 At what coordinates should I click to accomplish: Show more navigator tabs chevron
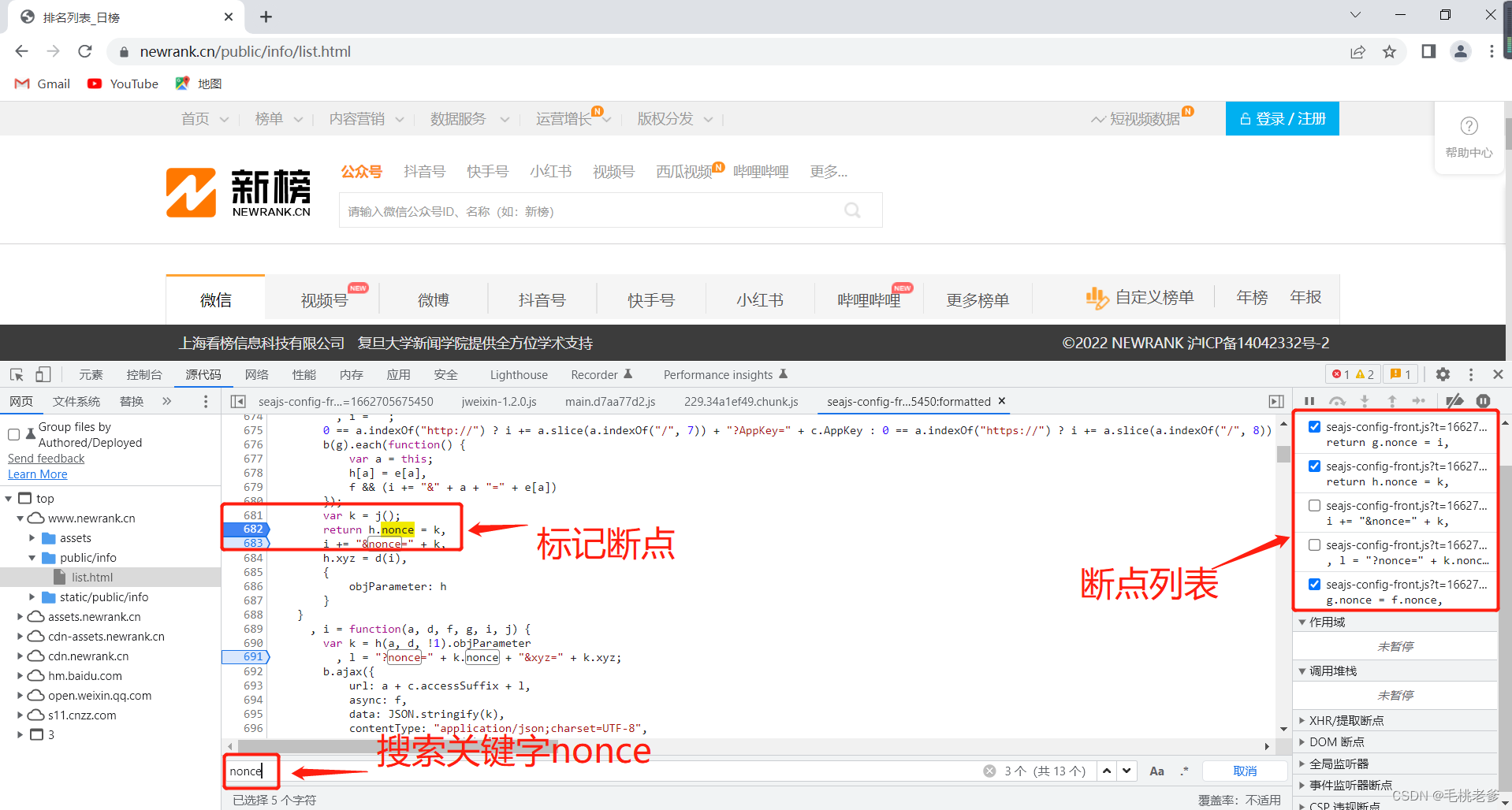[166, 402]
